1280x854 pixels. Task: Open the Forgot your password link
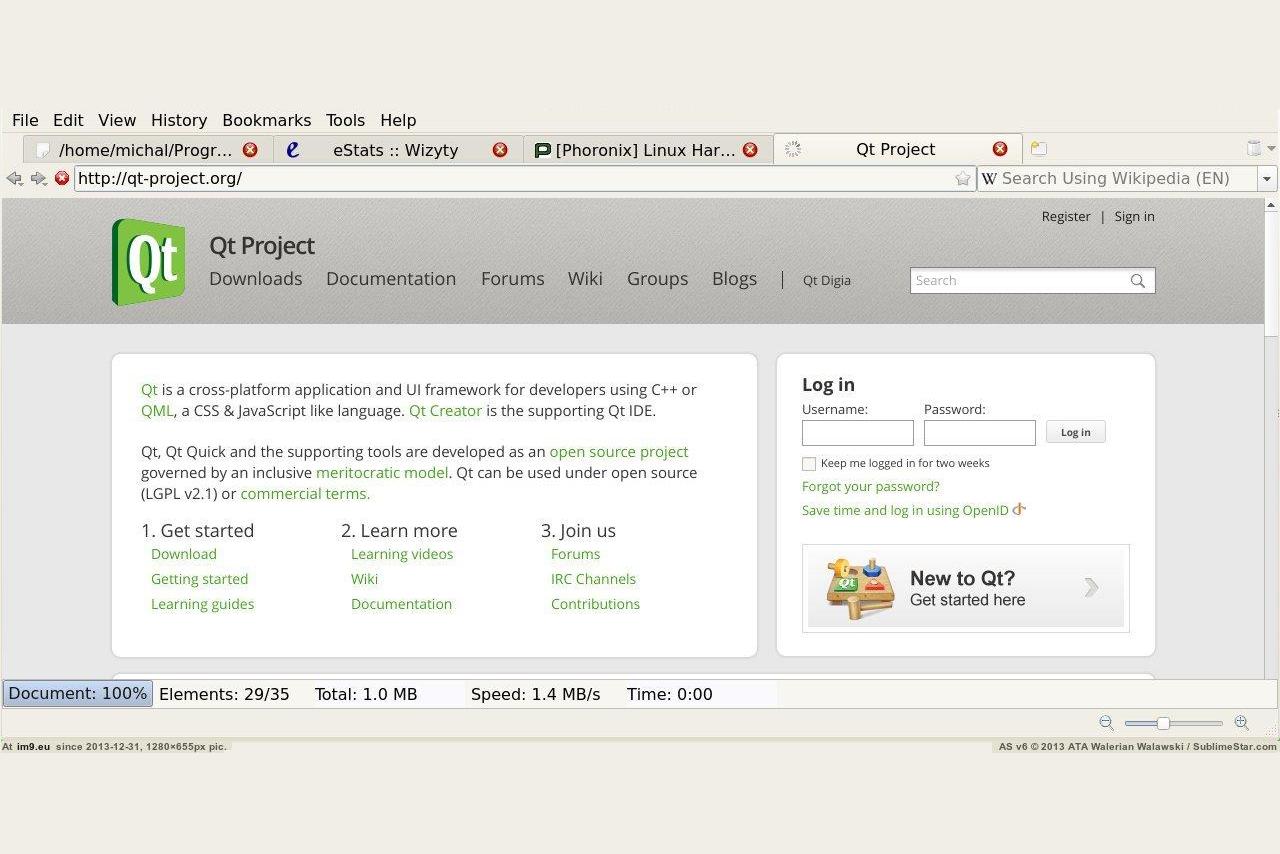(870, 486)
